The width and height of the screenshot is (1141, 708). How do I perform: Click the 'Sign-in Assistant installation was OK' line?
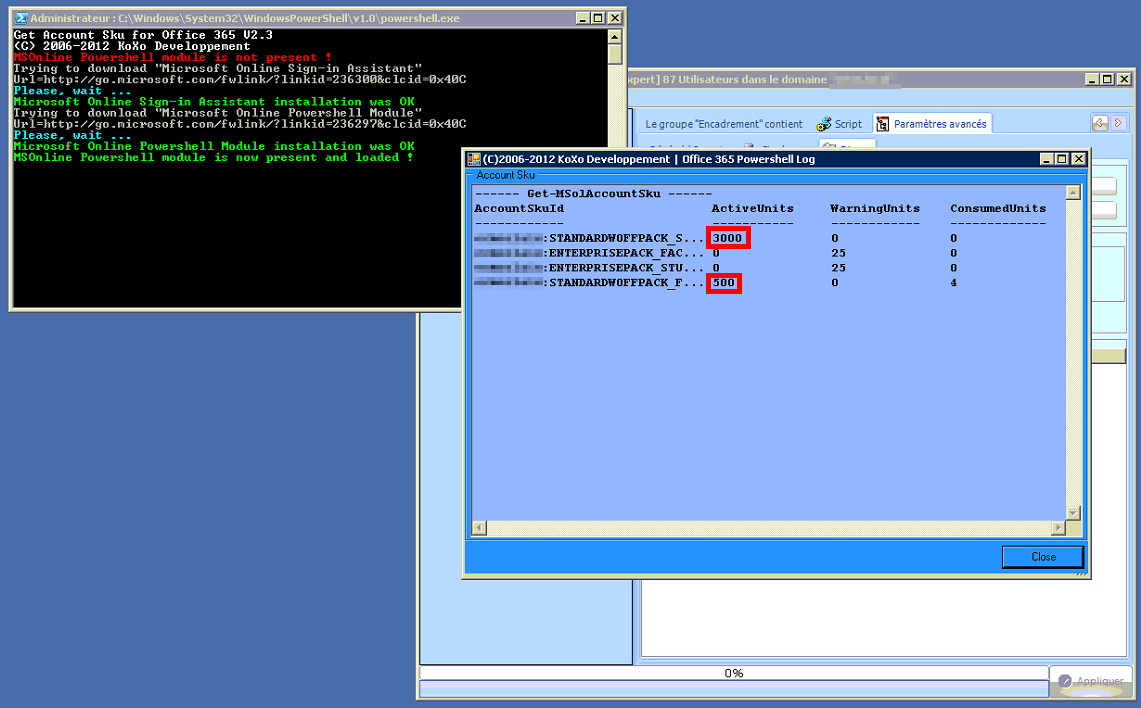[x=214, y=102]
